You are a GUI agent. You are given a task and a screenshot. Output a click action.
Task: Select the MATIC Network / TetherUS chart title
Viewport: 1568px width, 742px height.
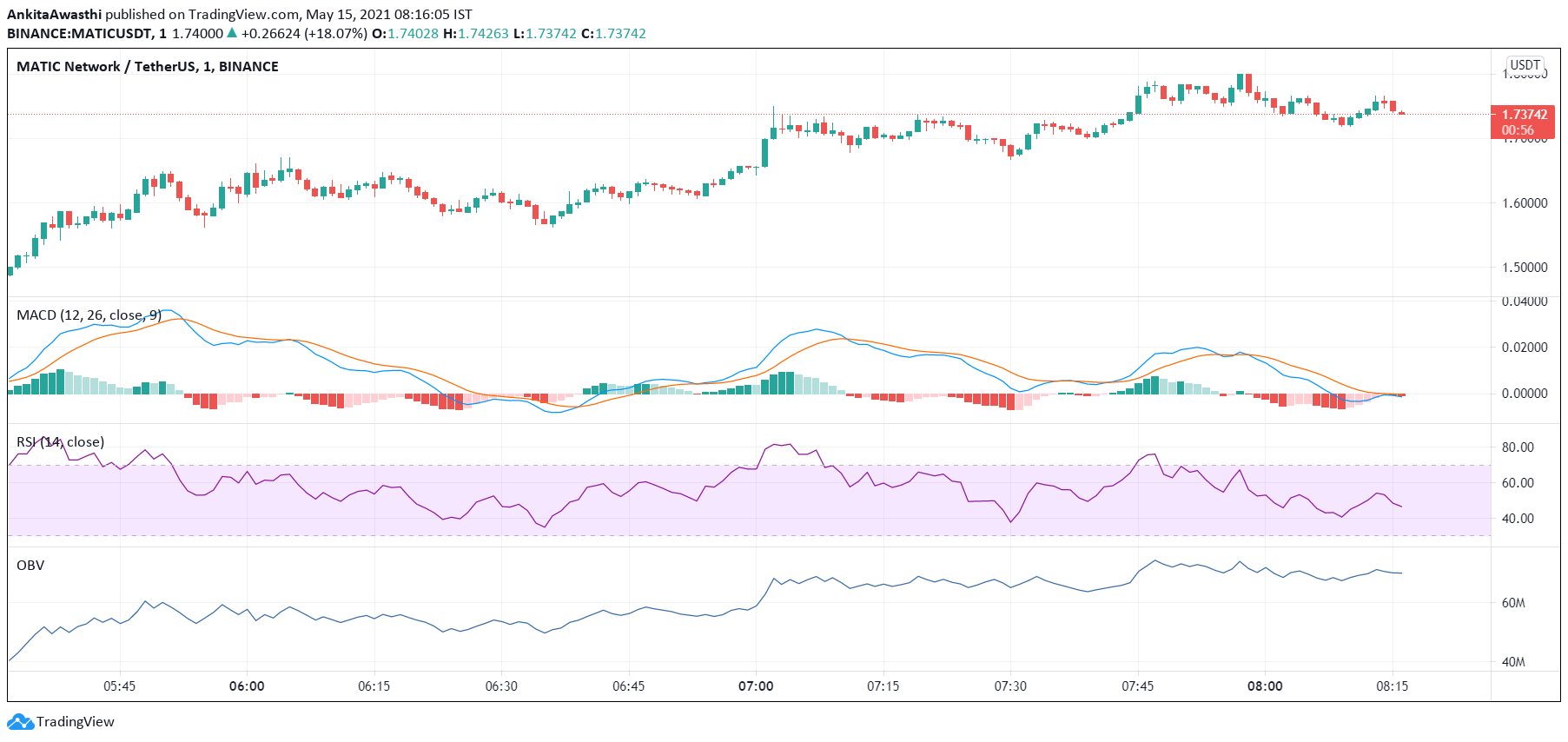coord(148,67)
